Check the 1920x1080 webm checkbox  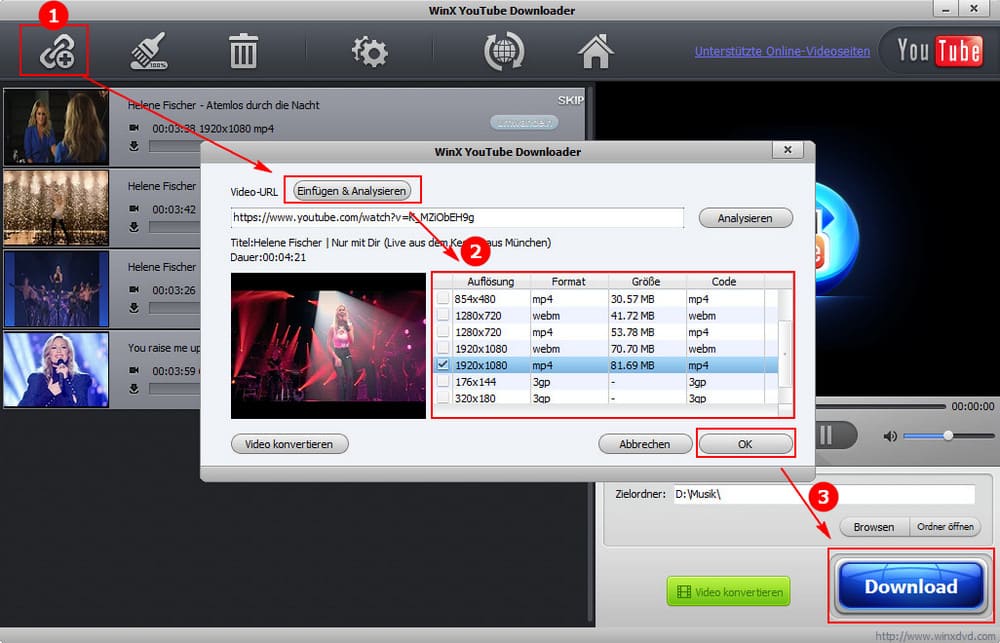[x=443, y=348]
